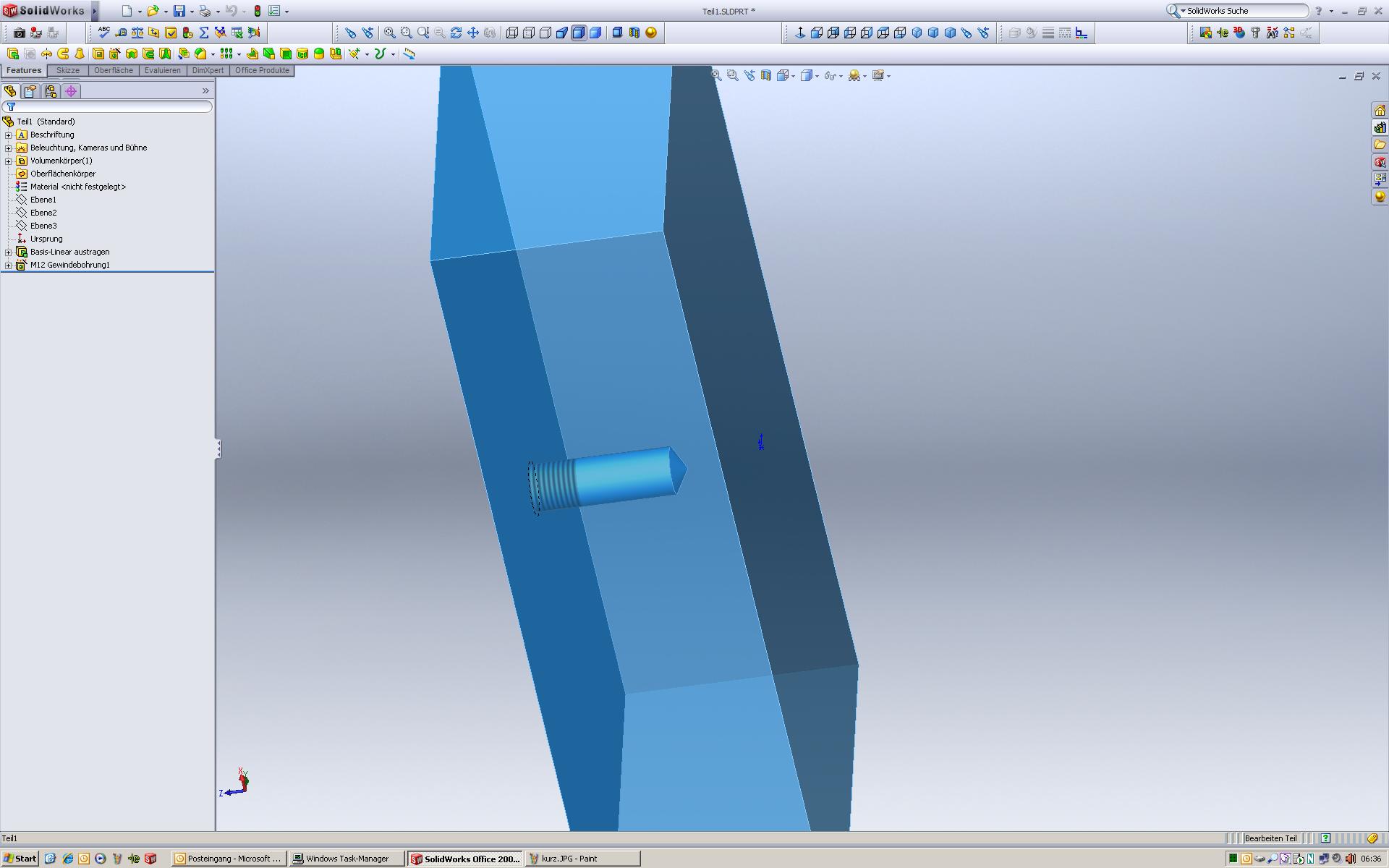
Task: Expand the Volumenkörper(1) node
Action: [8, 161]
